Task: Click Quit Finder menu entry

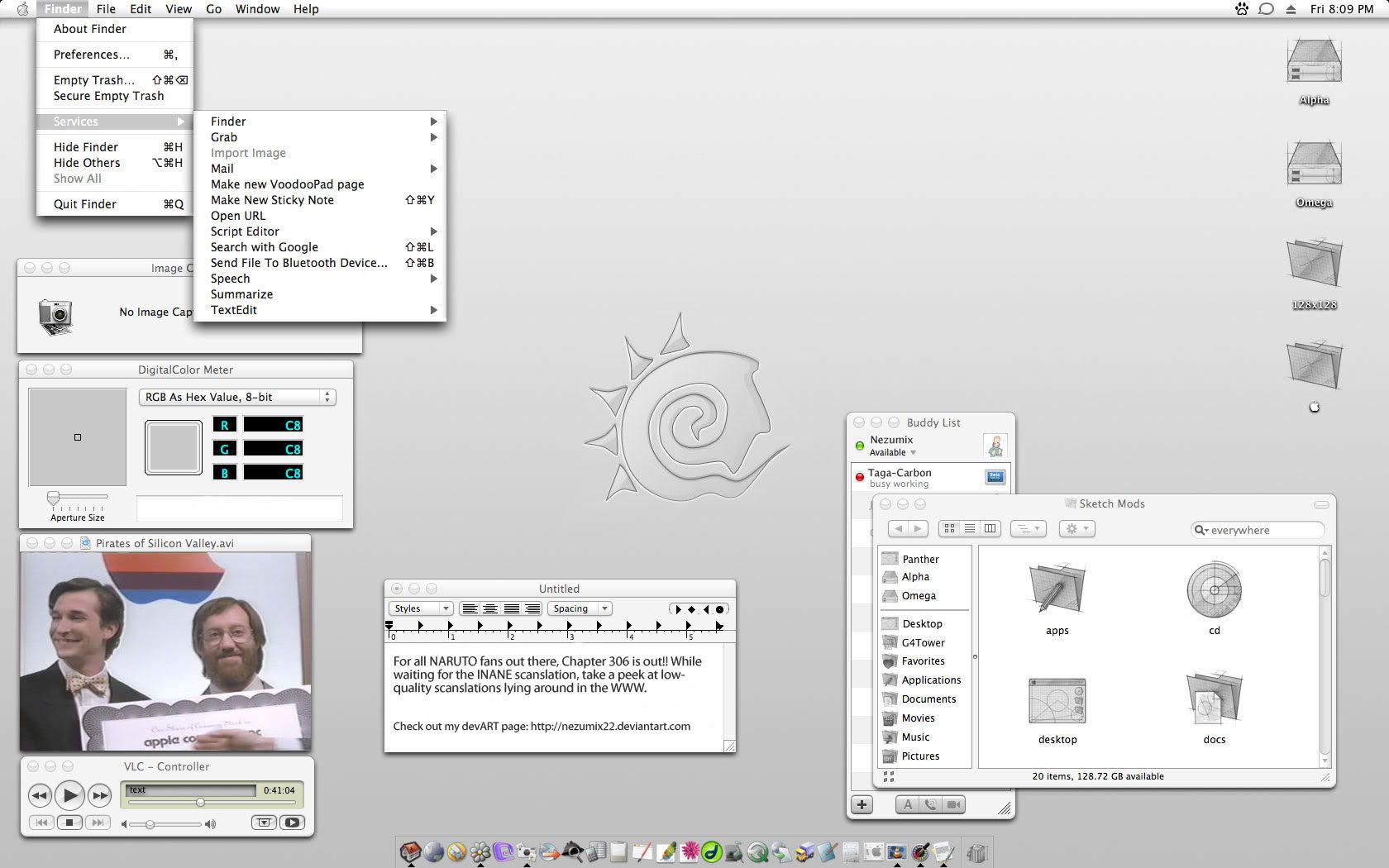Action: coord(85,204)
